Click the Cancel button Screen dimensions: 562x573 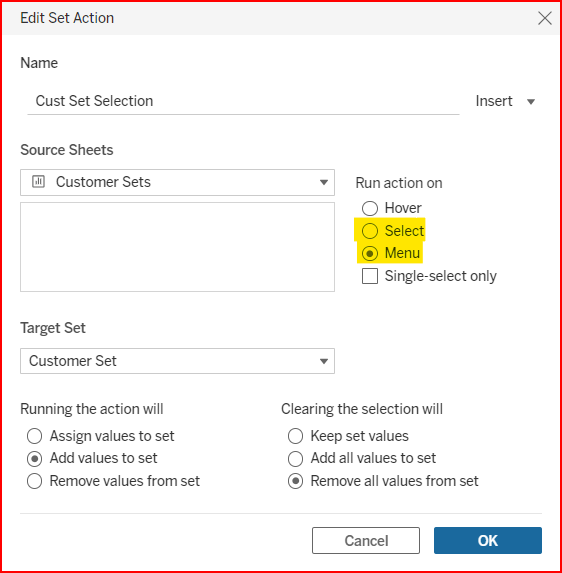(366, 540)
